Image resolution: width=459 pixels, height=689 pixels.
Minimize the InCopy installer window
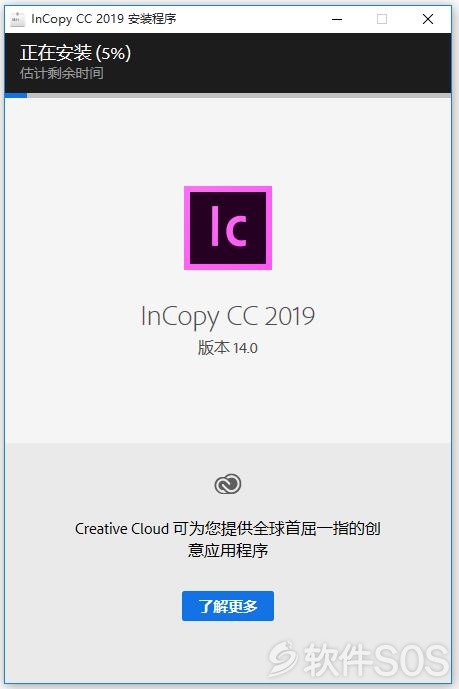coord(337,19)
